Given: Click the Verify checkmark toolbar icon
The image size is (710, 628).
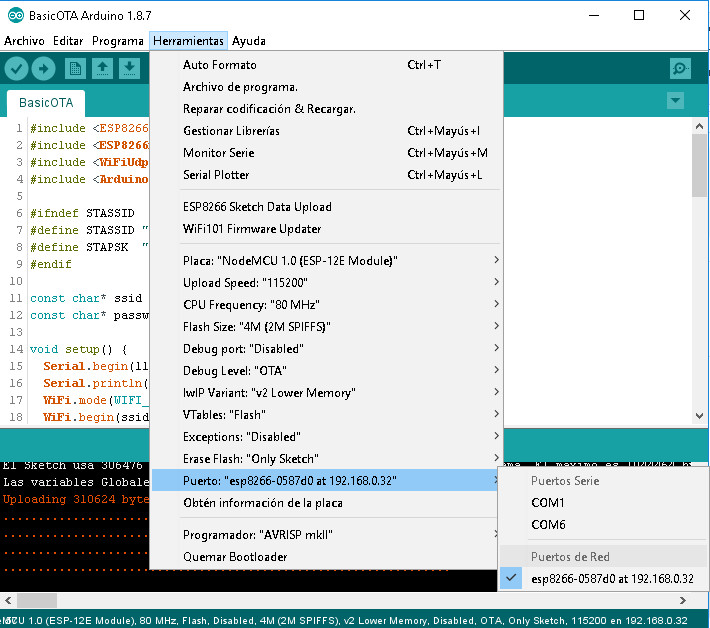Looking at the screenshot, I should pos(16,69).
